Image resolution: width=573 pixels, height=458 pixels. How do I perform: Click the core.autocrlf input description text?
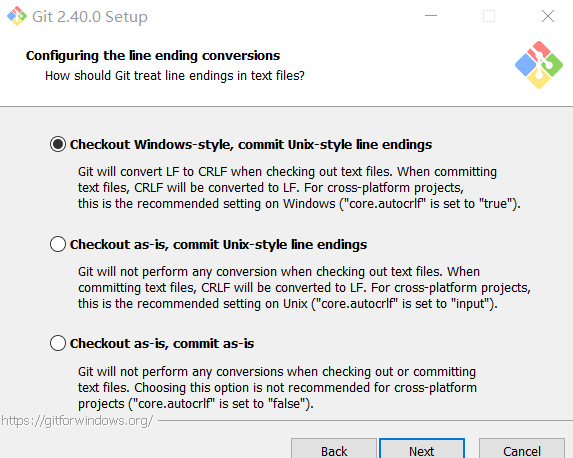pos(304,288)
